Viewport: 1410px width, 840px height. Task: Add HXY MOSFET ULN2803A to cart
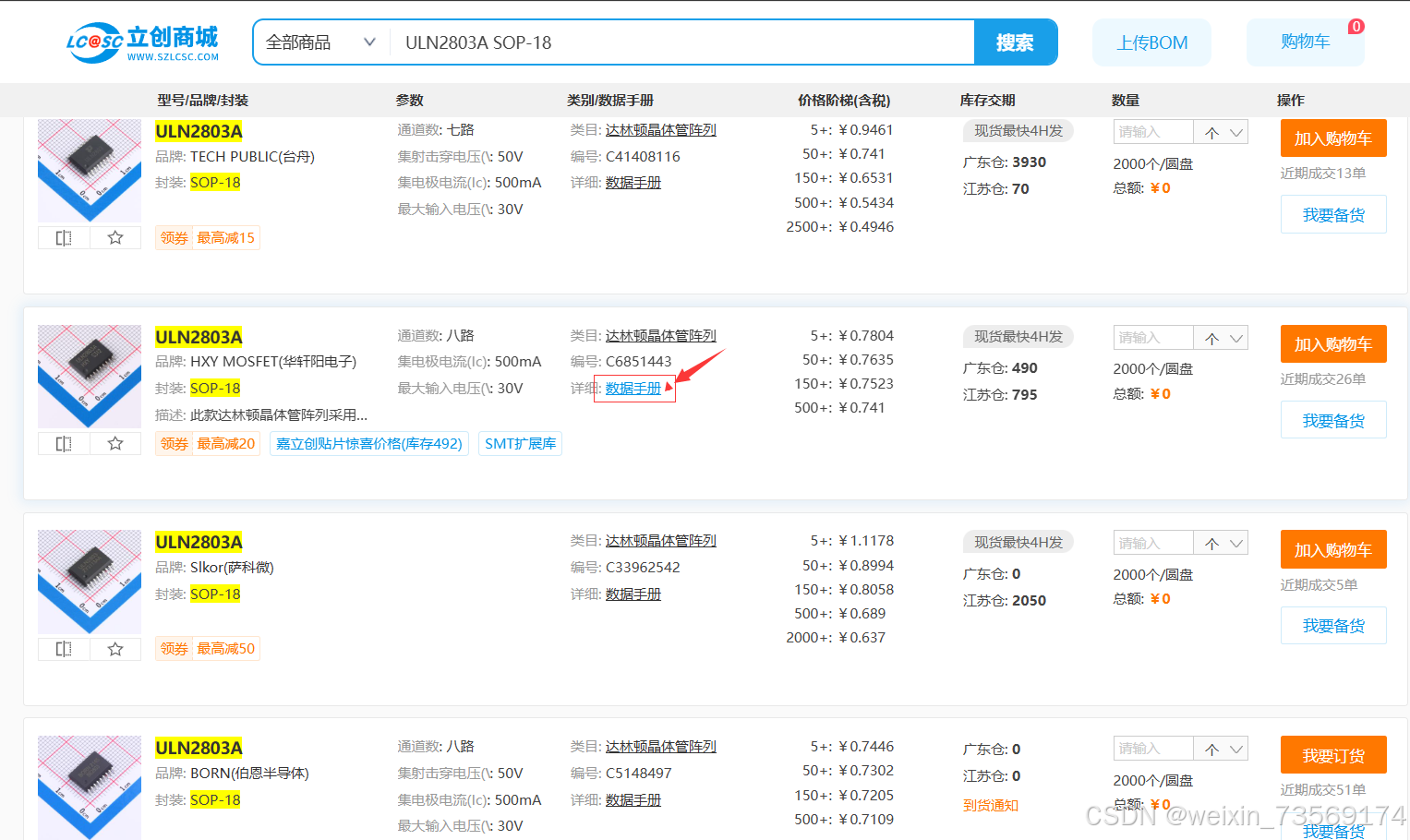click(1333, 344)
